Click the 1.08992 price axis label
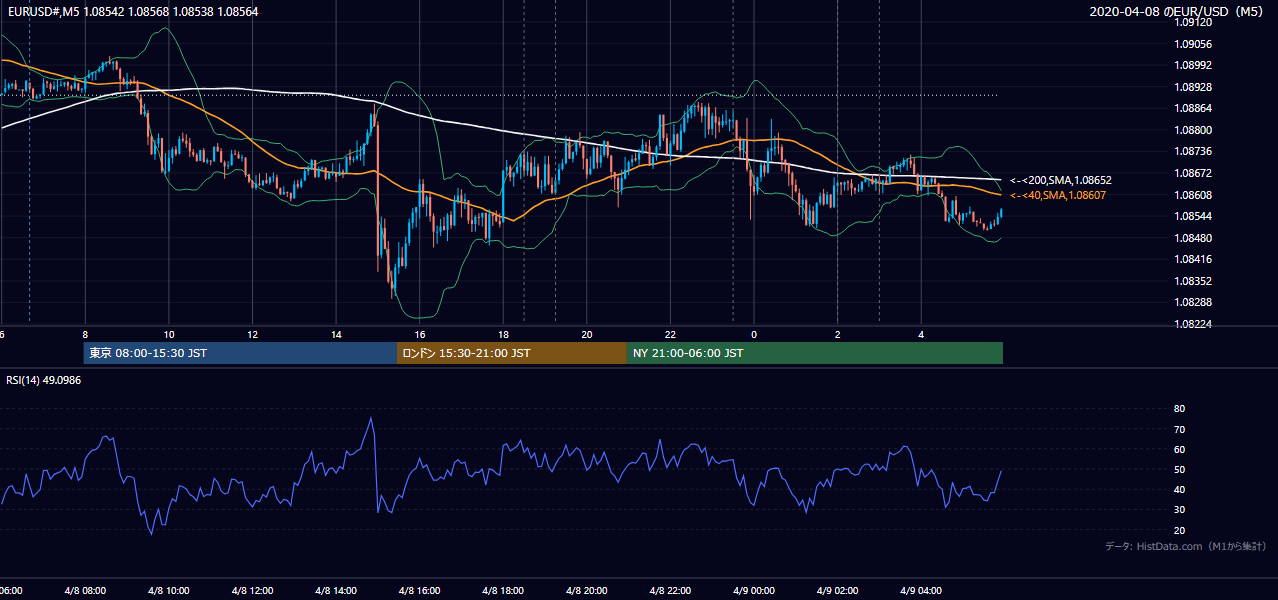This screenshot has height=600, width=1278. point(1193,65)
